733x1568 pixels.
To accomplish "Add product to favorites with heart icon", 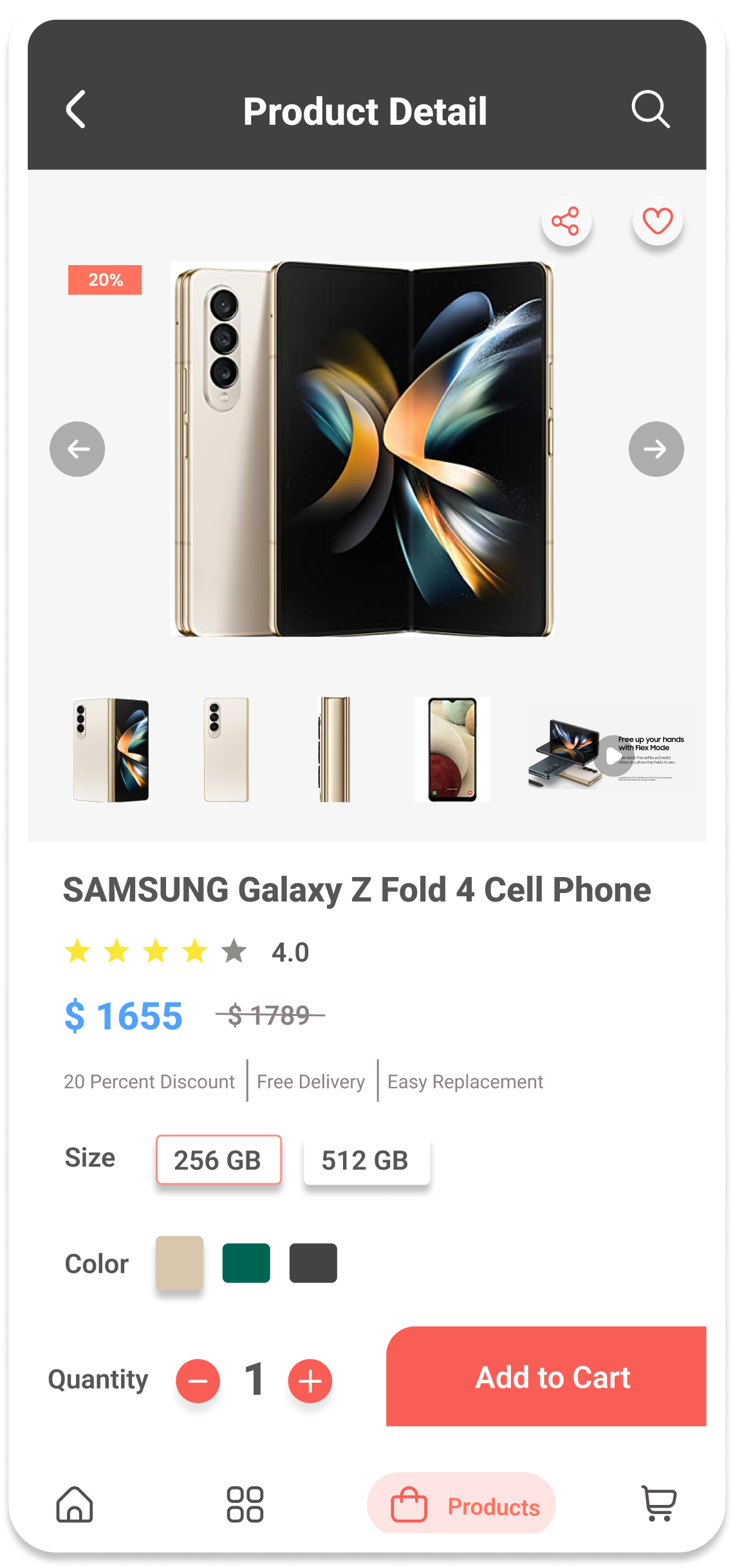I will point(657,221).
